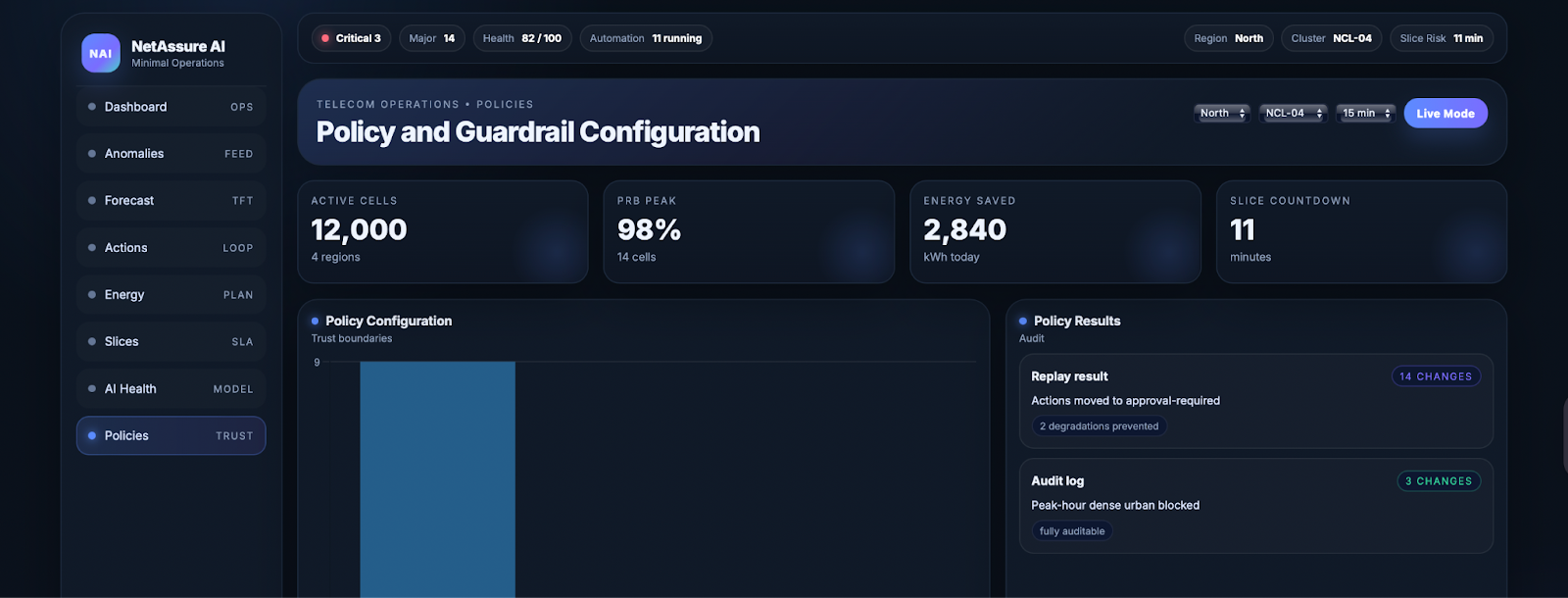Click the Cluster NCL-04 pill
1568x598 pixels.
pyautogui.click(x=1332, y=38)
